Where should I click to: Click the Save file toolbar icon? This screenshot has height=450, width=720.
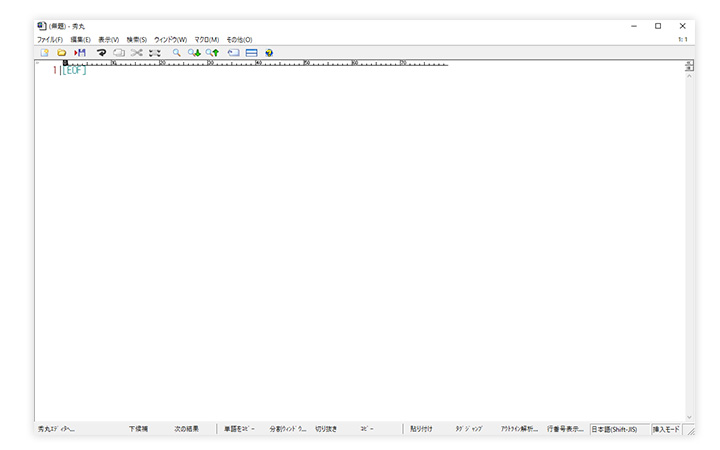(x=80, y=52)
